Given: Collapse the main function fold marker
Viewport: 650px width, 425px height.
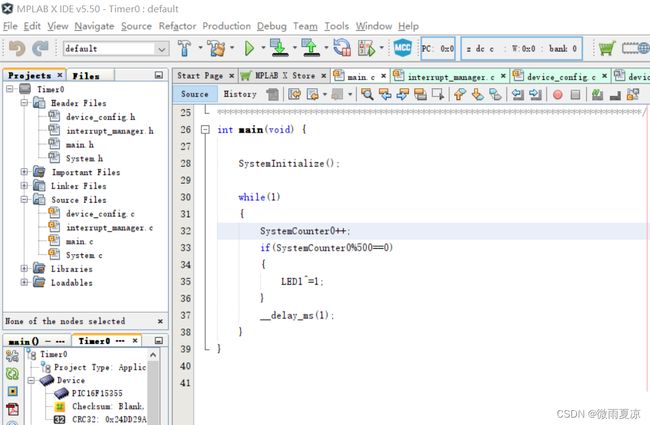Looking at the screenshot, I should click(205, 129).
